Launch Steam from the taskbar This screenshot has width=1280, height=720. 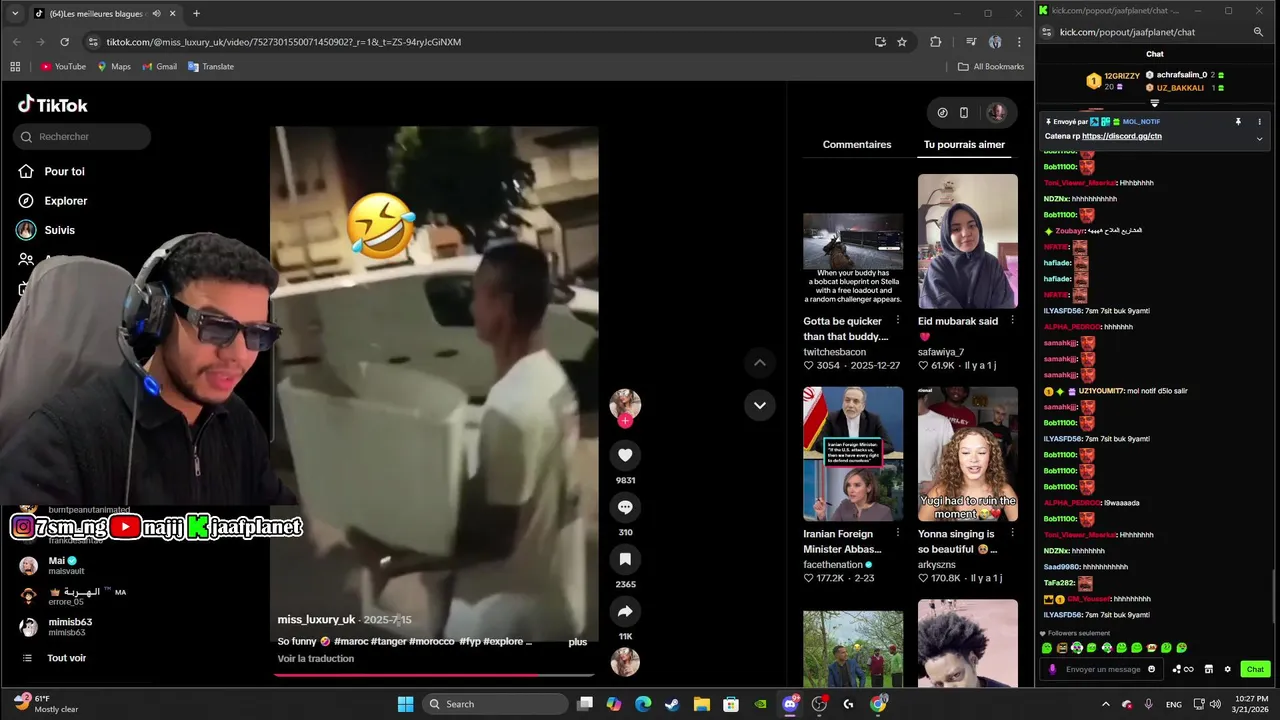(x=672, y=704)
